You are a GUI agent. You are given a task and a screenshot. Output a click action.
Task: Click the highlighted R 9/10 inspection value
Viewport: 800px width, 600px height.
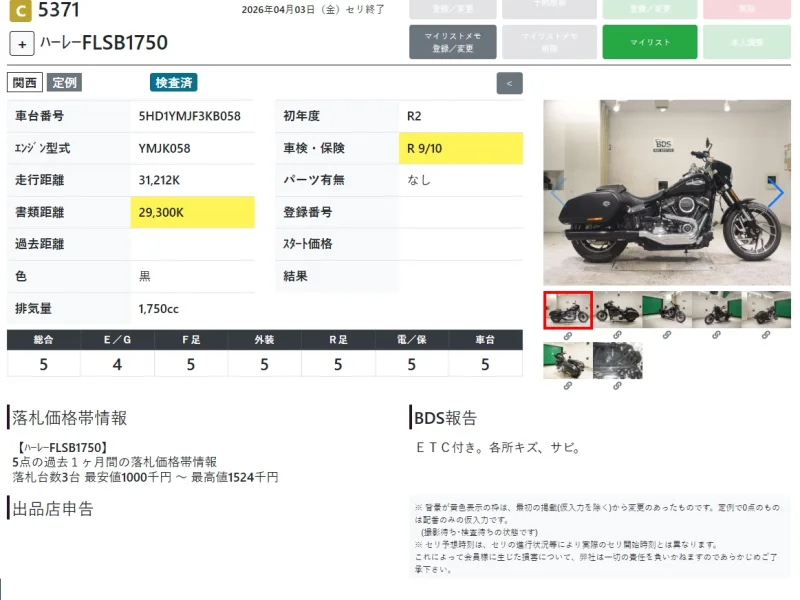tap(461, 148)
